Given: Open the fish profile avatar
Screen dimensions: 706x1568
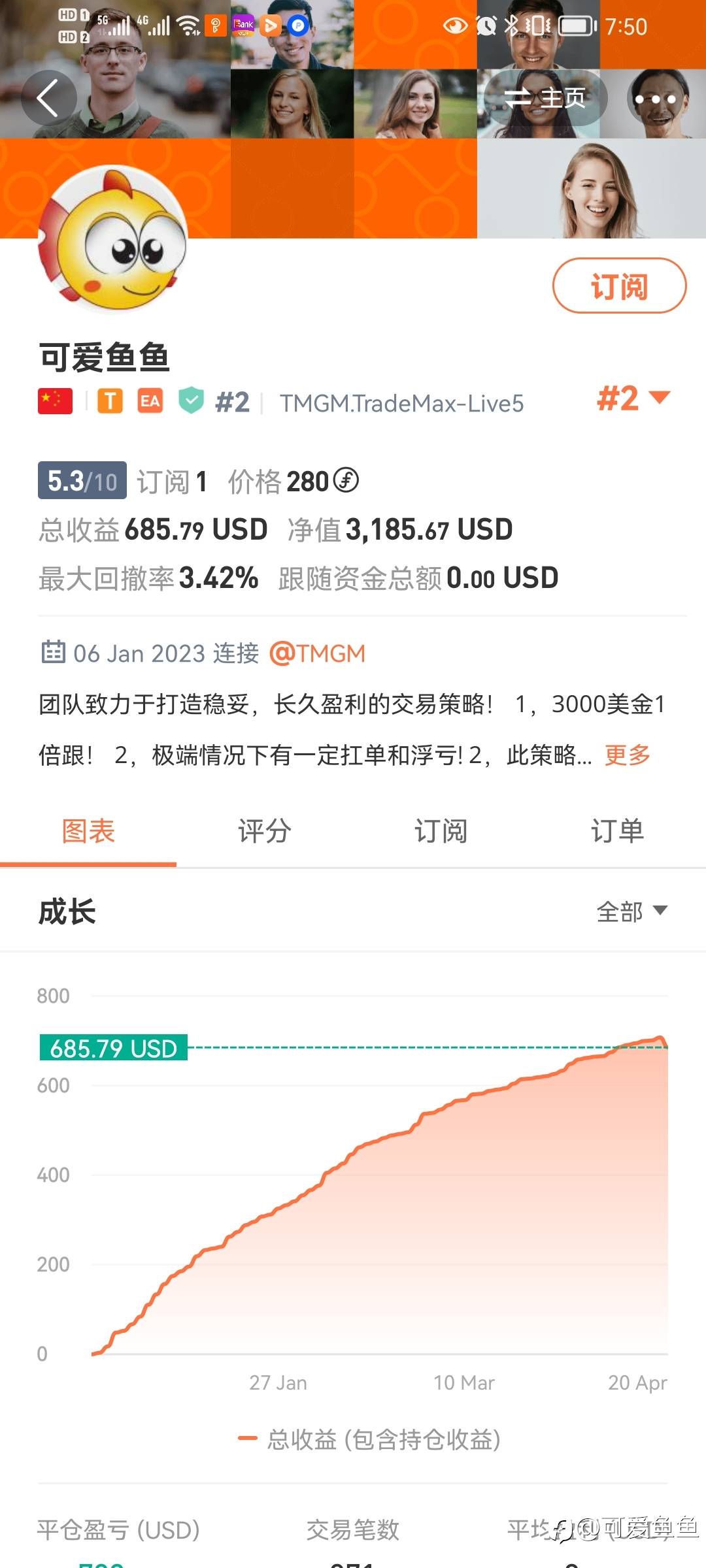Looking at the screenshot, I should coord(112,240).
